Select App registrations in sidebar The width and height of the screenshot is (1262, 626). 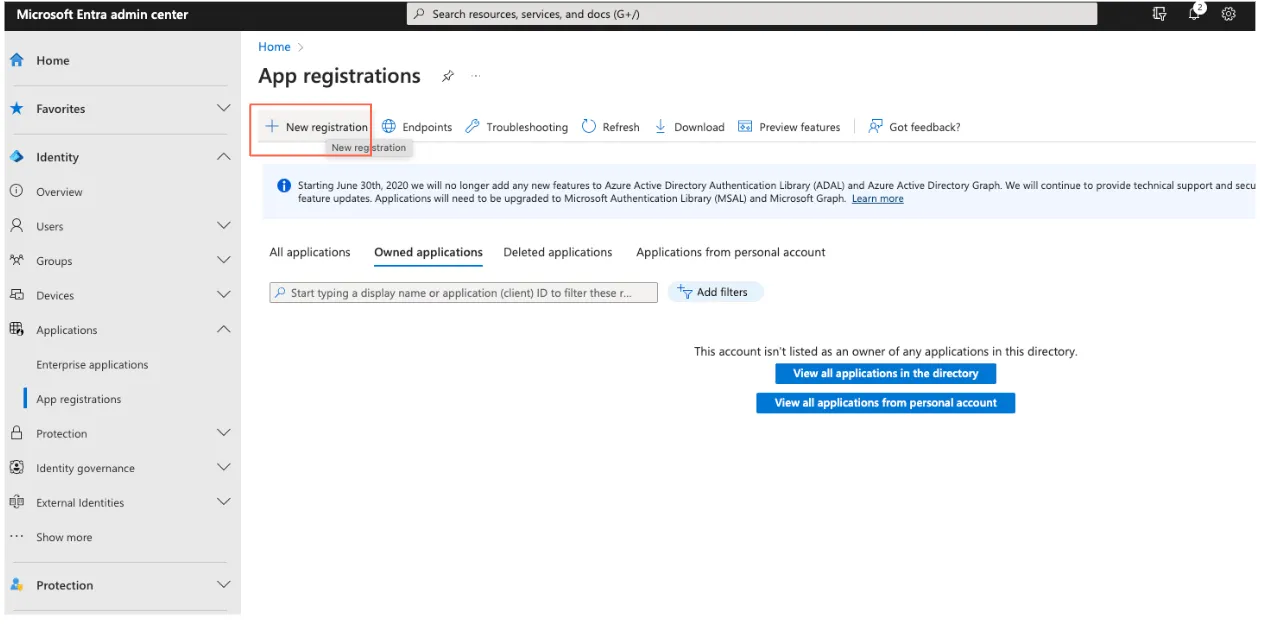(79, 399)
